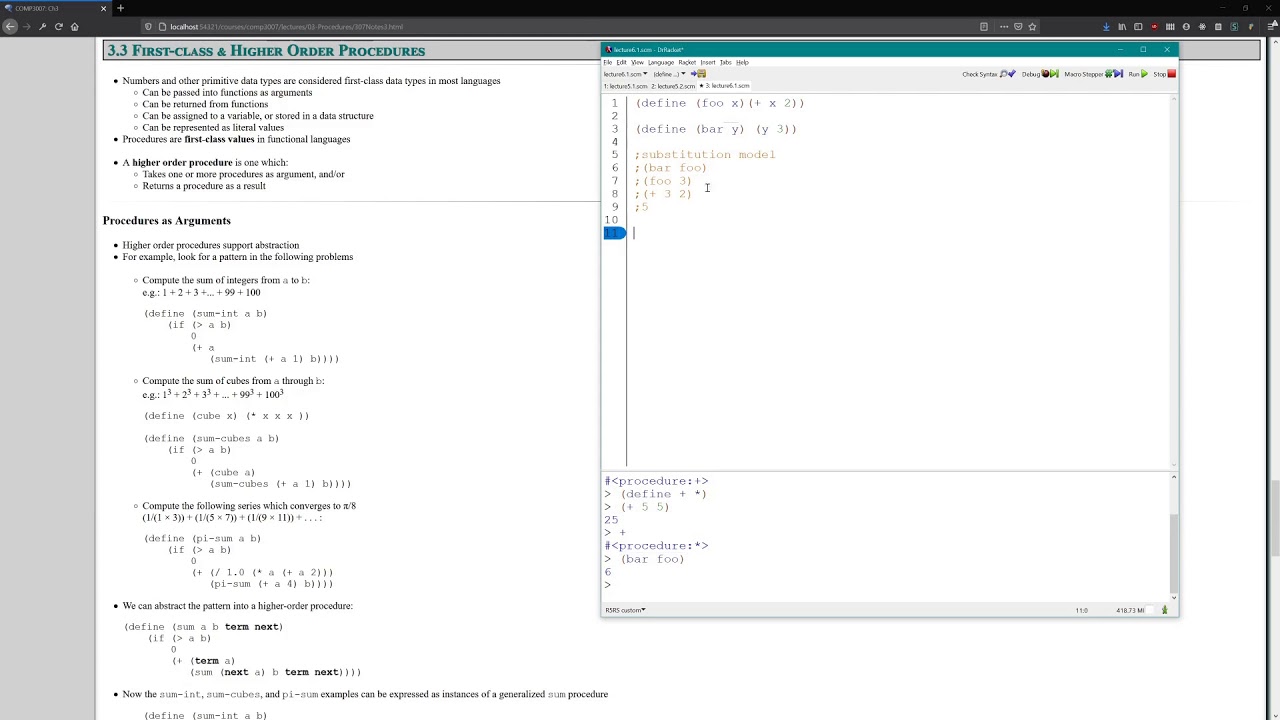
Task: Click the green 'S' extension icon in browser toolbar
Action: pyautogui.click(x=1234, y=27)
